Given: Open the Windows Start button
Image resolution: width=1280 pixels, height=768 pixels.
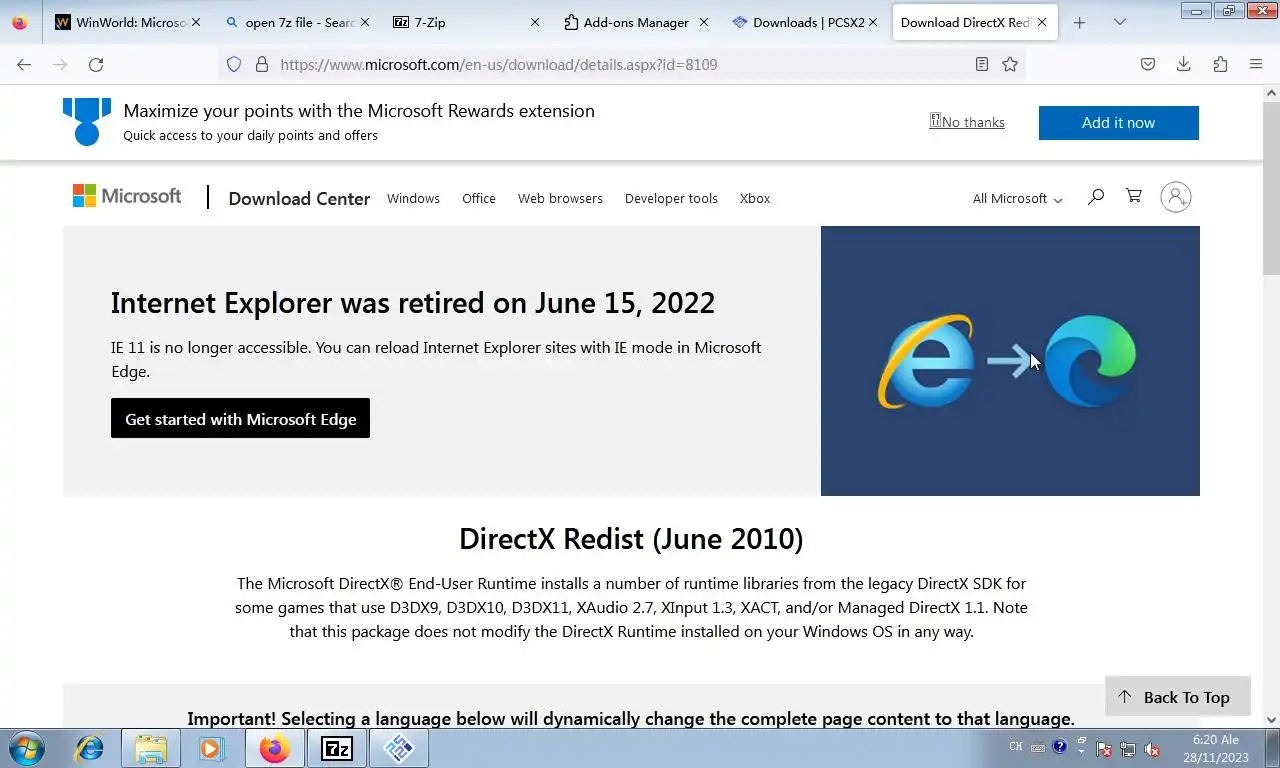Looking at the screenshot, I should (27, 748).
